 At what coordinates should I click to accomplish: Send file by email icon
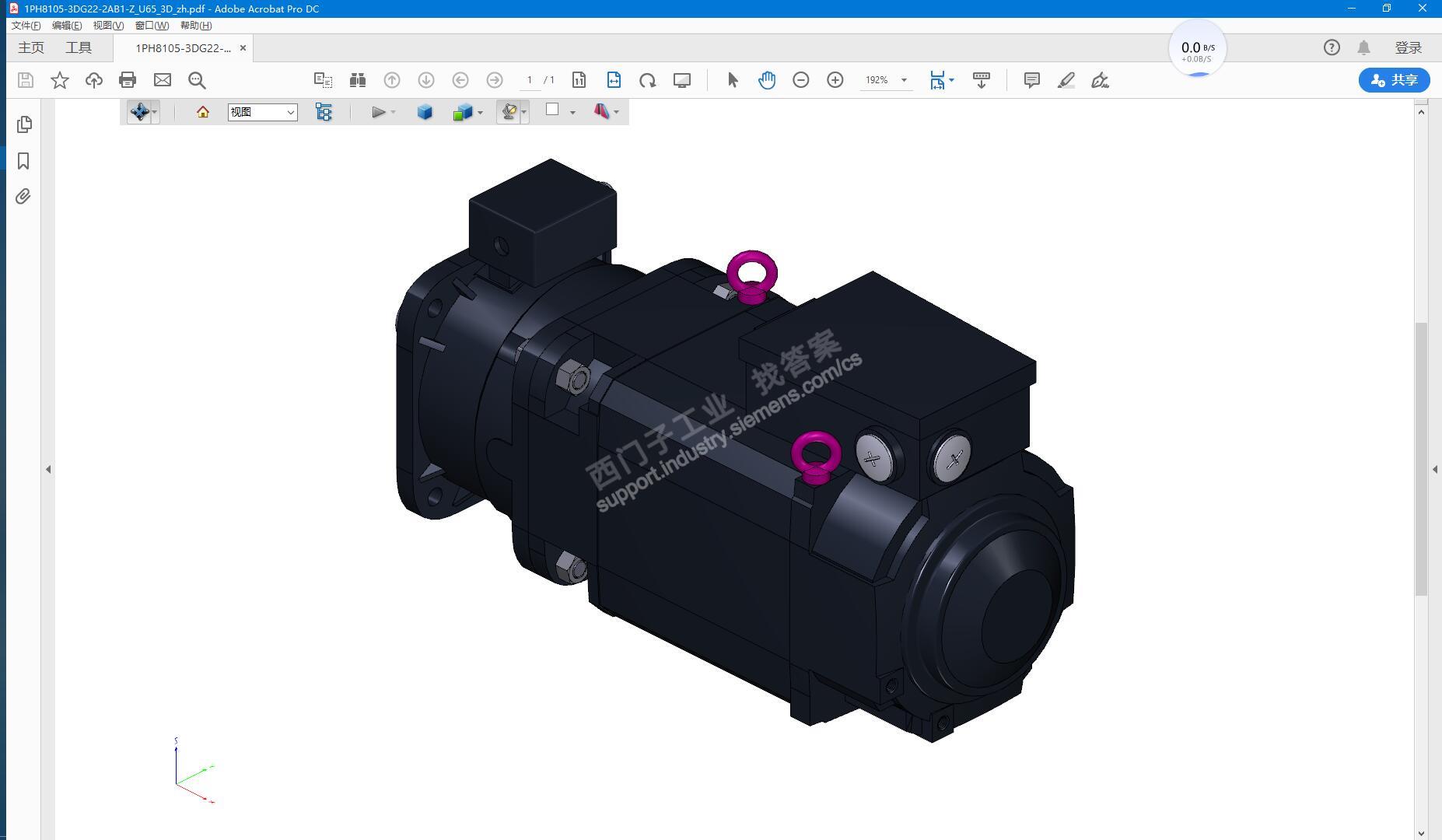click(x=163, y=80)
